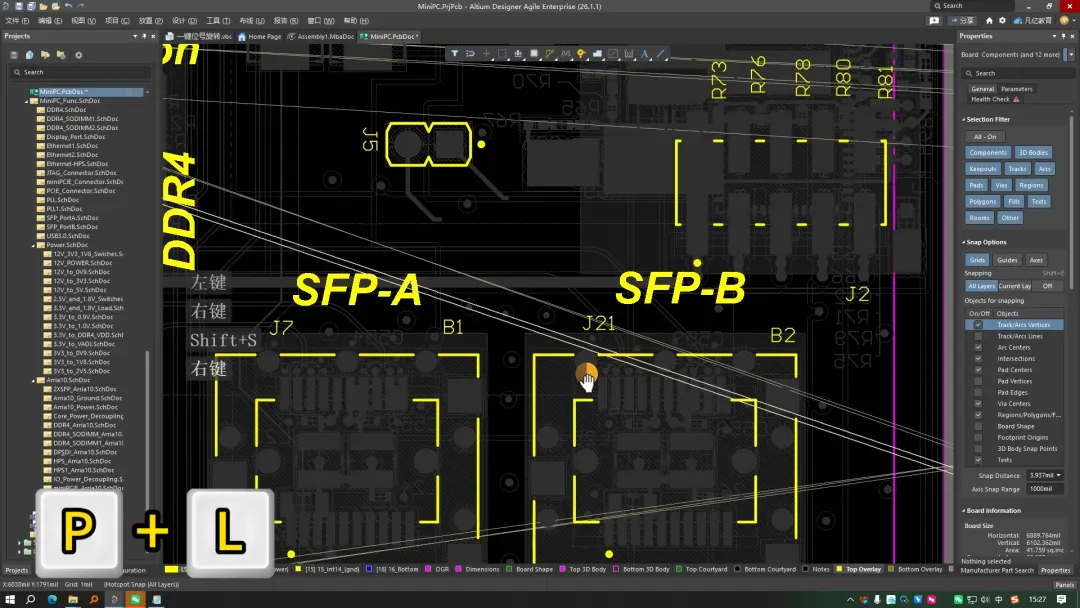1080x608 pixels.
Task: Toggle Via Centers snapping checkbox
Action: pos(978,403)
